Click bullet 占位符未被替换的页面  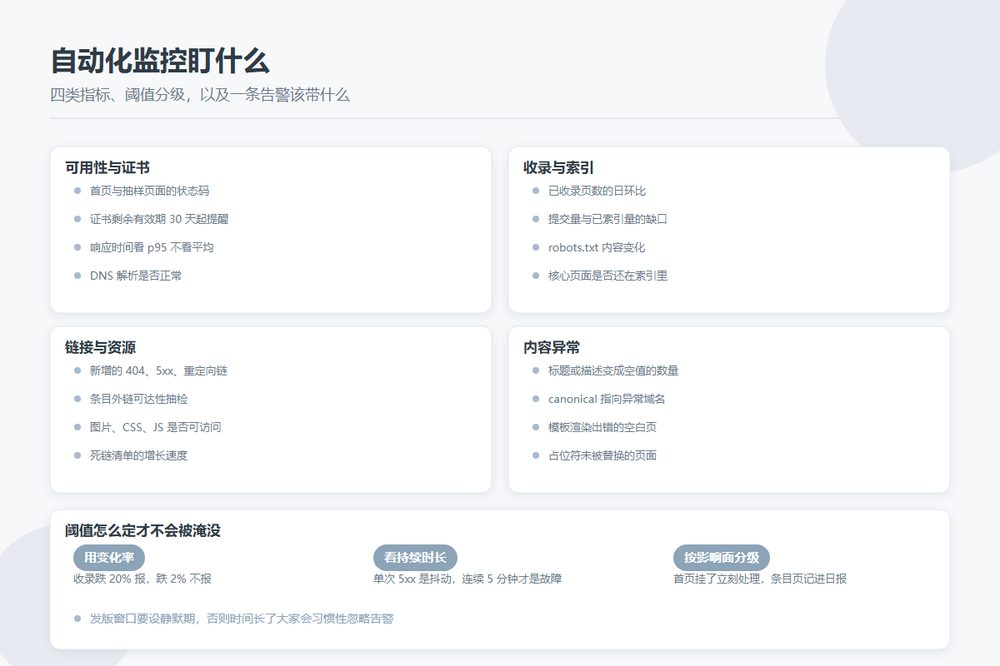[x=602, y=455]
